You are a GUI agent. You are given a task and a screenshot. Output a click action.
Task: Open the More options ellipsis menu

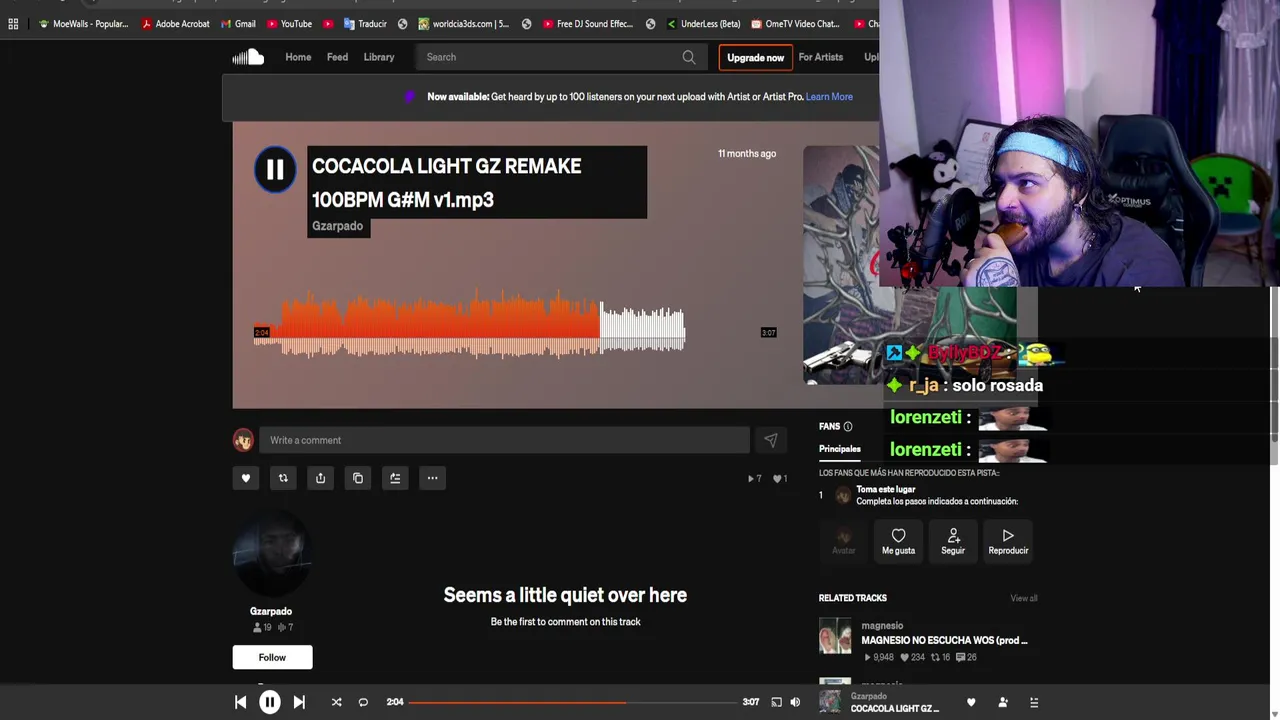click(x=432, y=478)
